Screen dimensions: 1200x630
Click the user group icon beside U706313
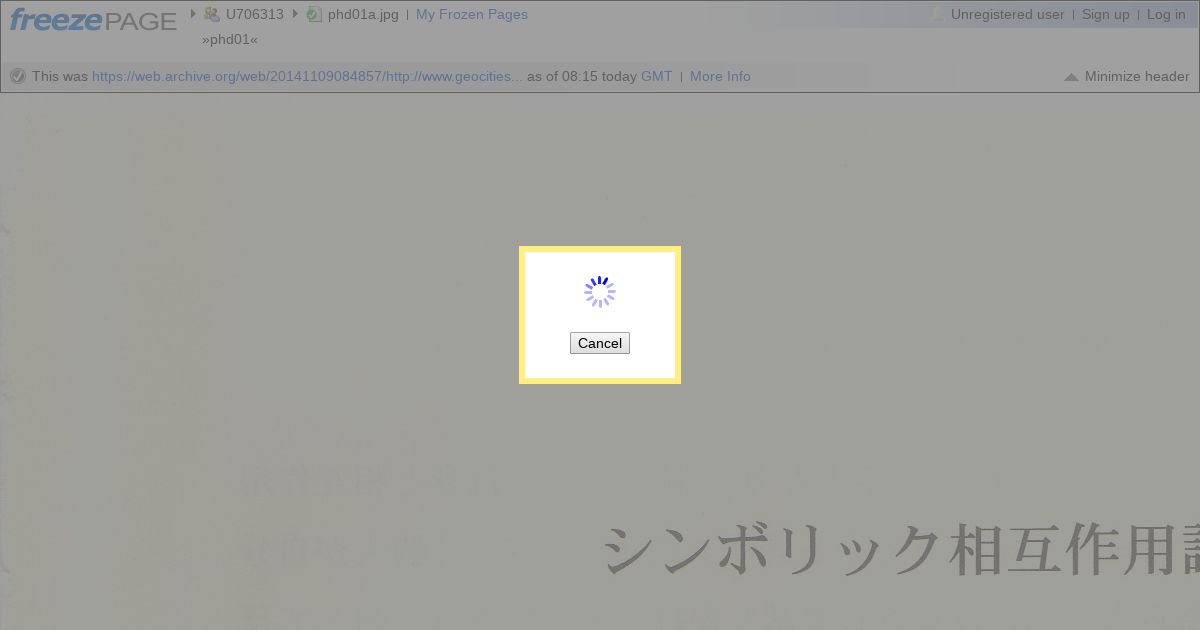(x=211, y=14)
